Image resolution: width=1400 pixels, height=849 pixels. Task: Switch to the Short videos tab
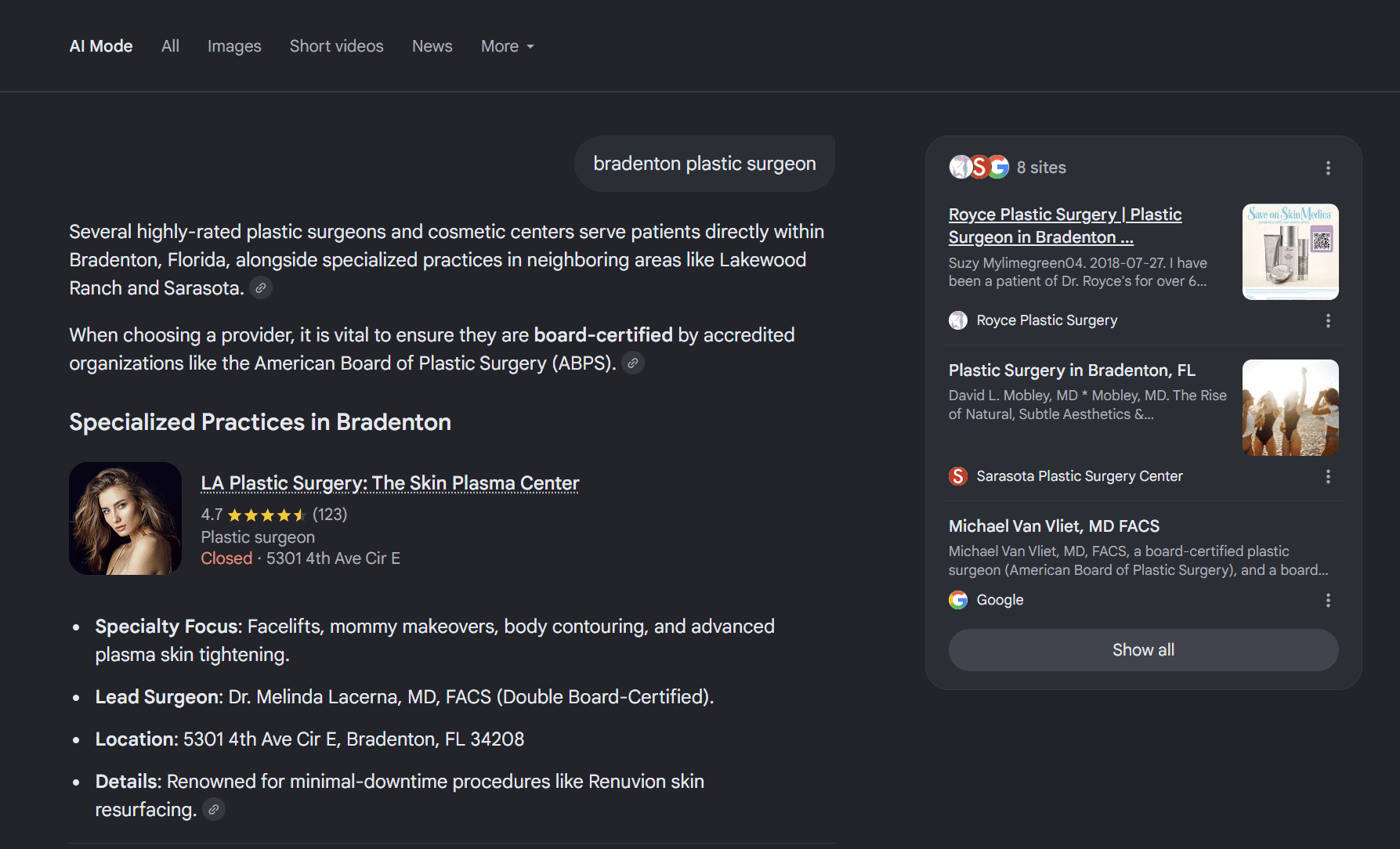337,46
